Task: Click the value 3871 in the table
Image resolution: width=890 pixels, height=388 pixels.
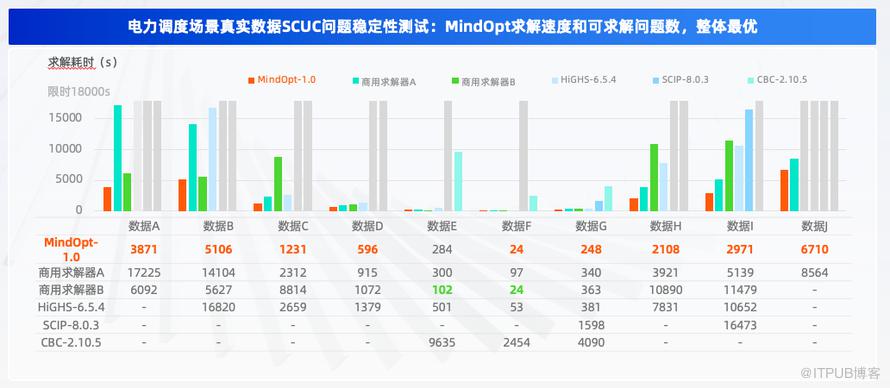Action: coord(144,250)
